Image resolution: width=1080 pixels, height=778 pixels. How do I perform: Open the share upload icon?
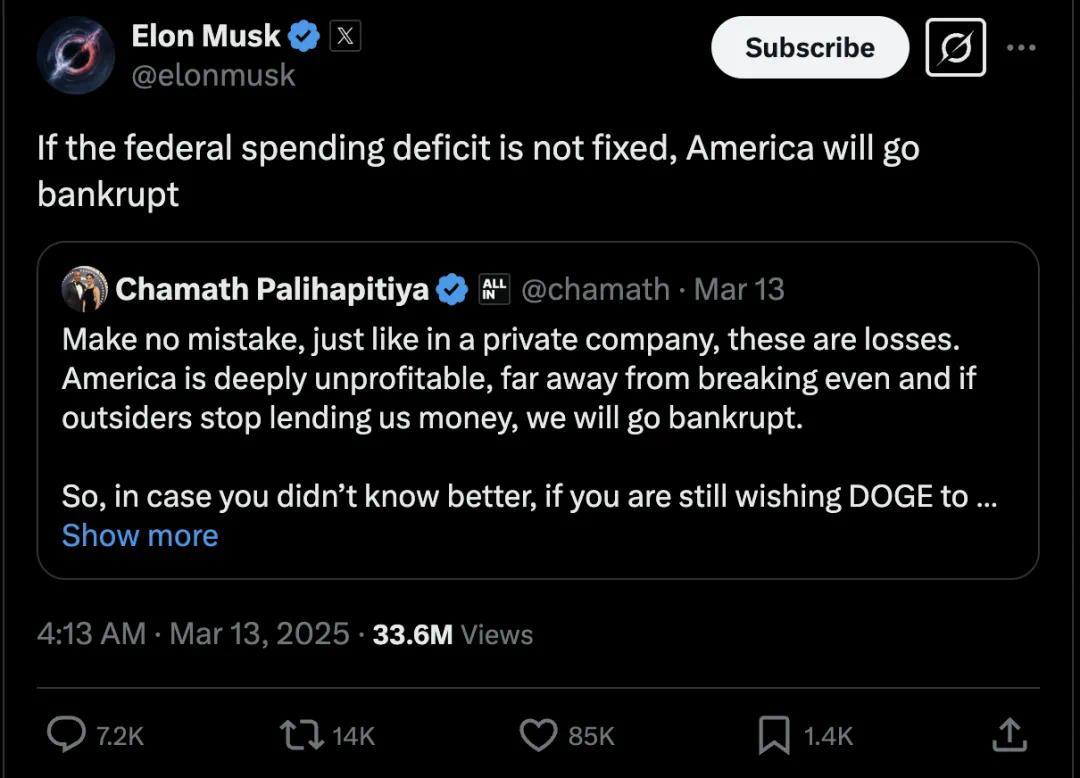[1009, 734]
